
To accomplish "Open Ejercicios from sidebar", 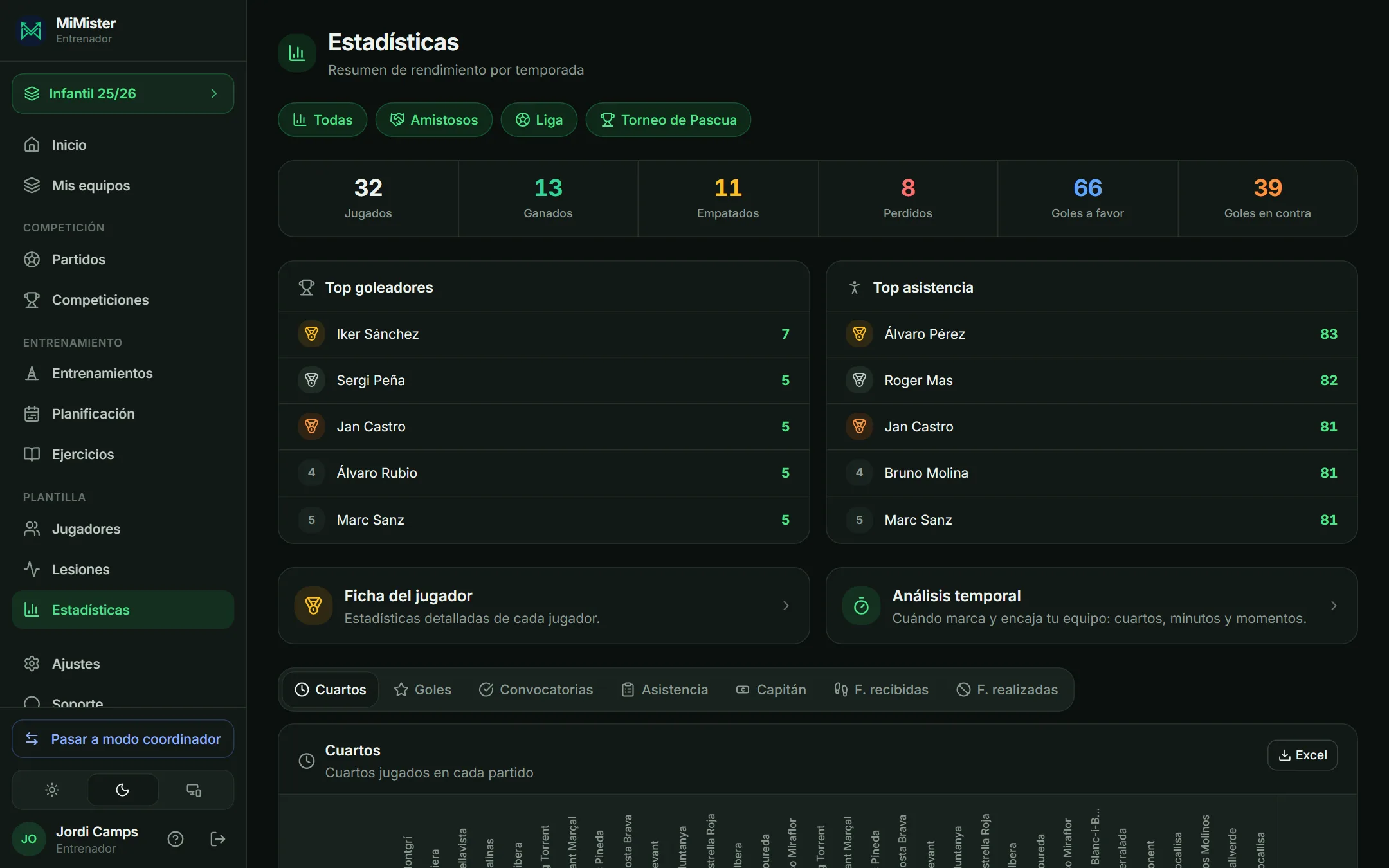I will click(123, 454).
